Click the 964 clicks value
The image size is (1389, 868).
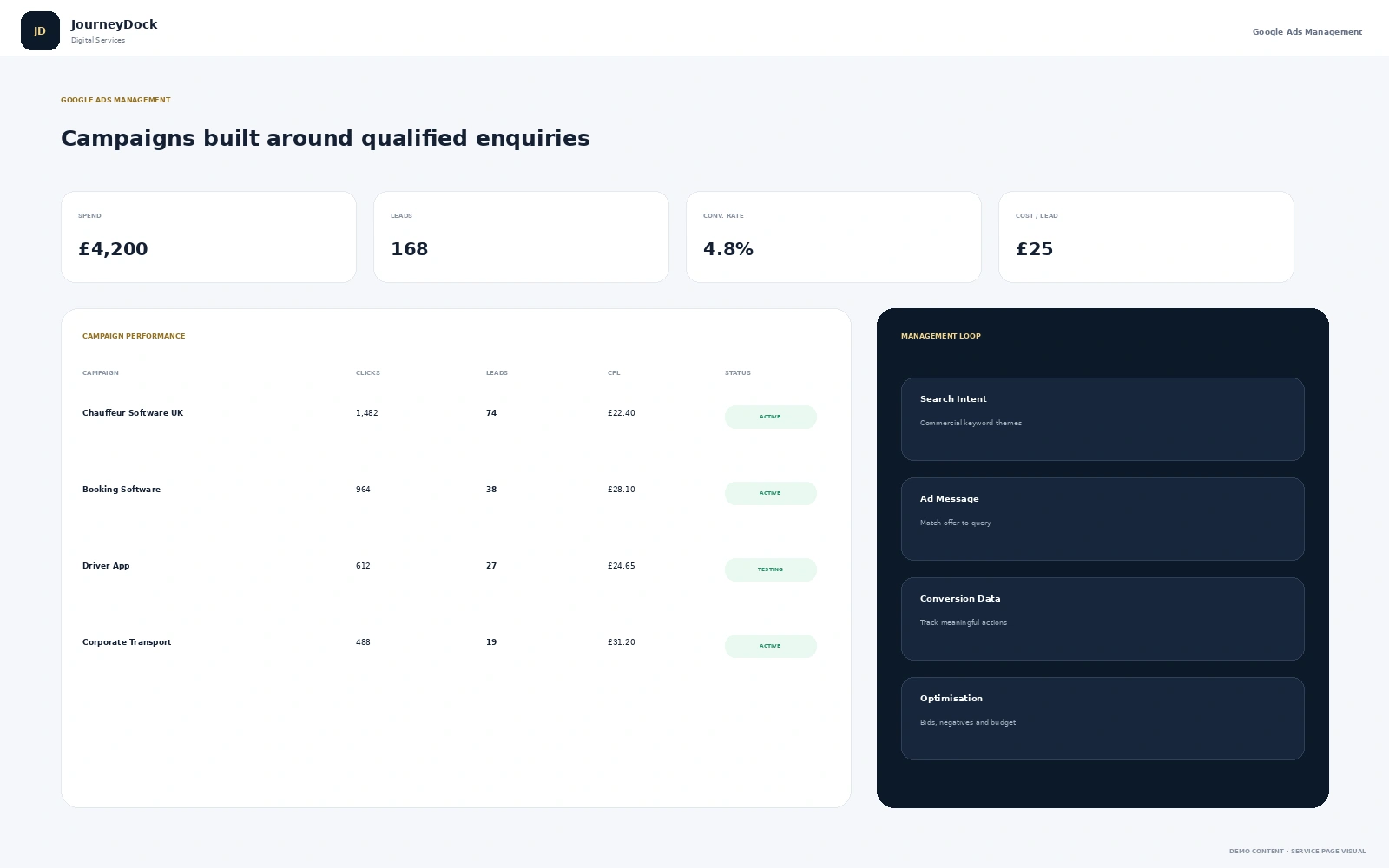[x=363, y=490]
